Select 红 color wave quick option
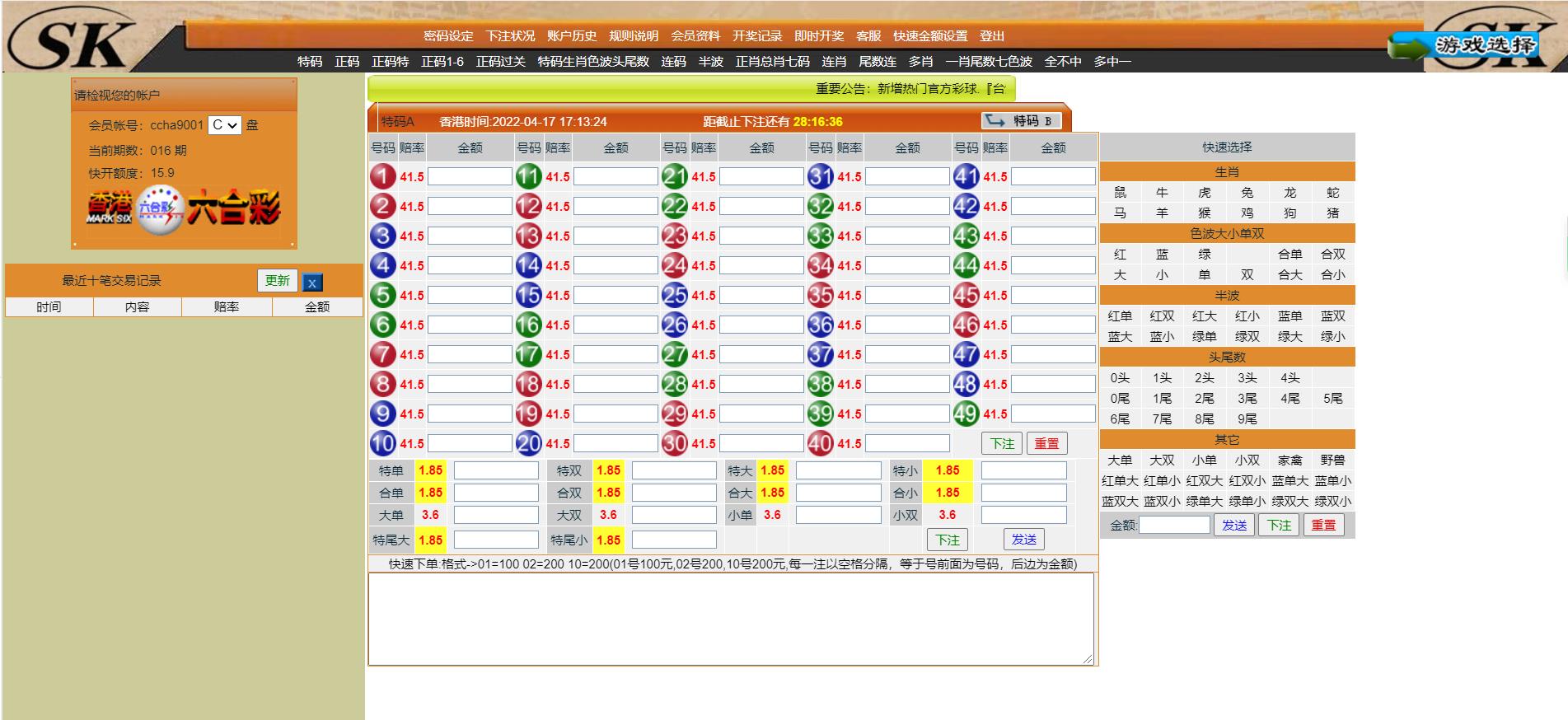Viewport: 1568px width, 720px height. coord(1120,255)
